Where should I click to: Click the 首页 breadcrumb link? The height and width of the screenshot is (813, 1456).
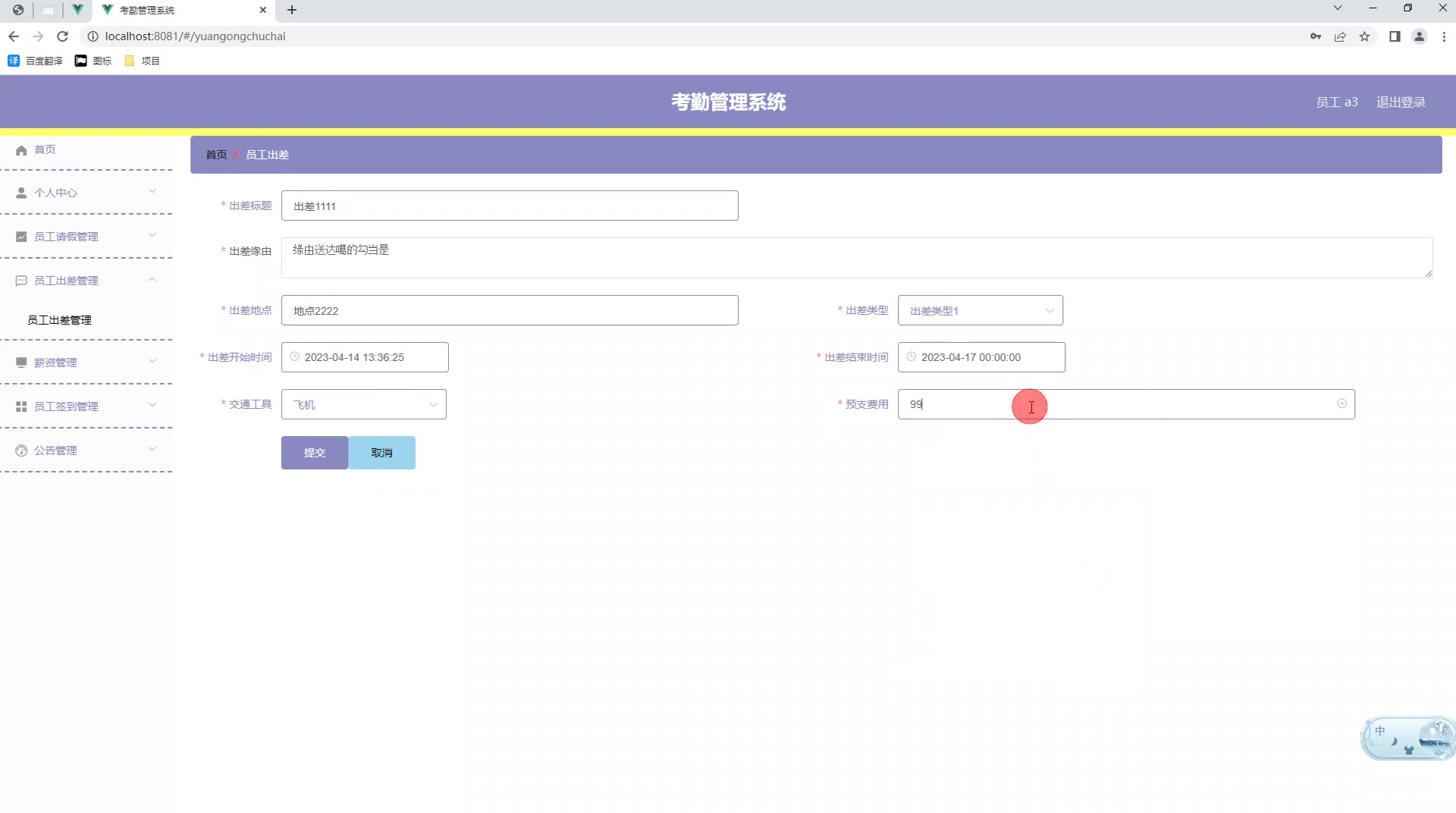click(215, 154)
